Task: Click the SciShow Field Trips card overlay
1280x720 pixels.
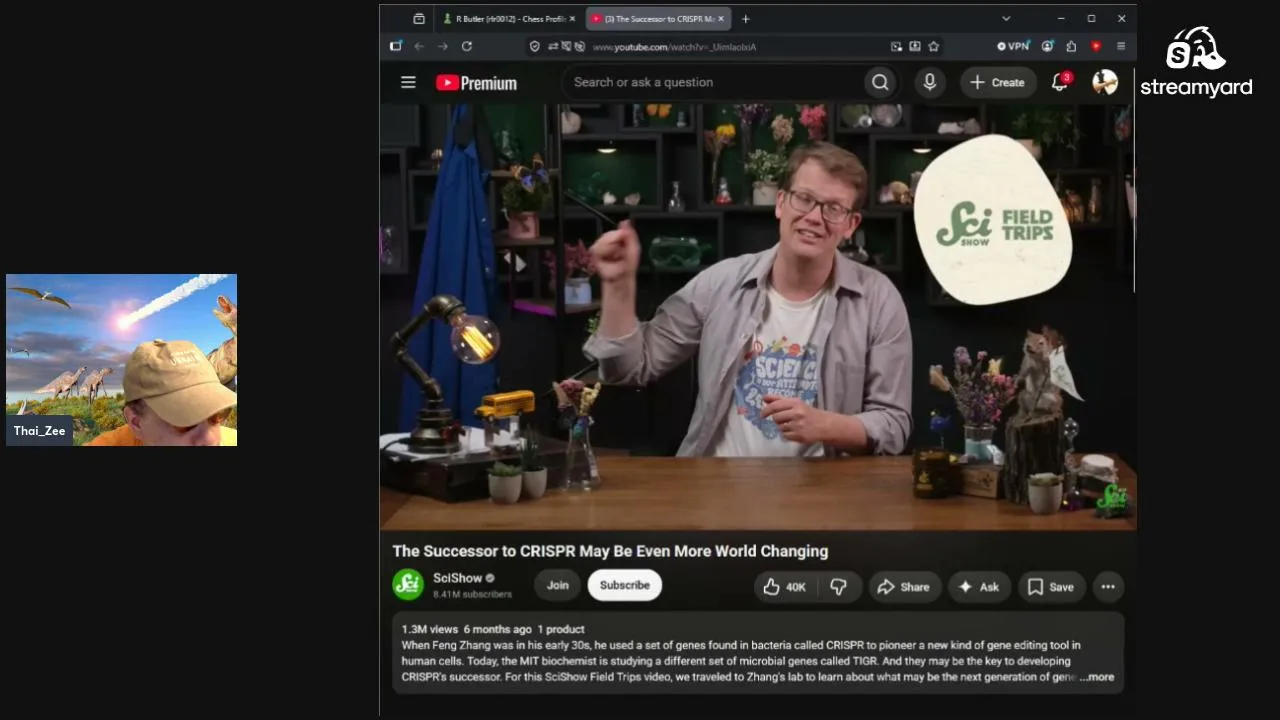Action: 992,220
